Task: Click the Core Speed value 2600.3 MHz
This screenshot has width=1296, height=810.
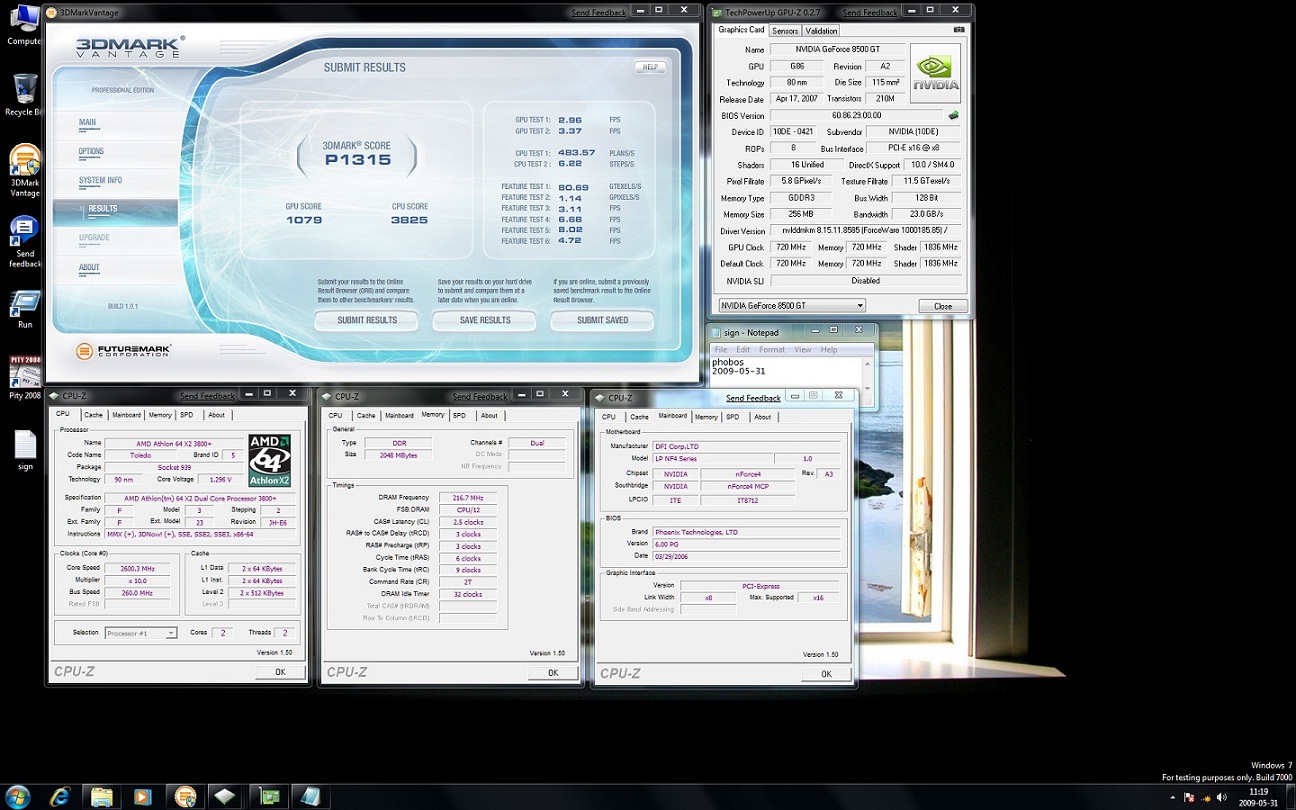Action: (x=138, y=568)
